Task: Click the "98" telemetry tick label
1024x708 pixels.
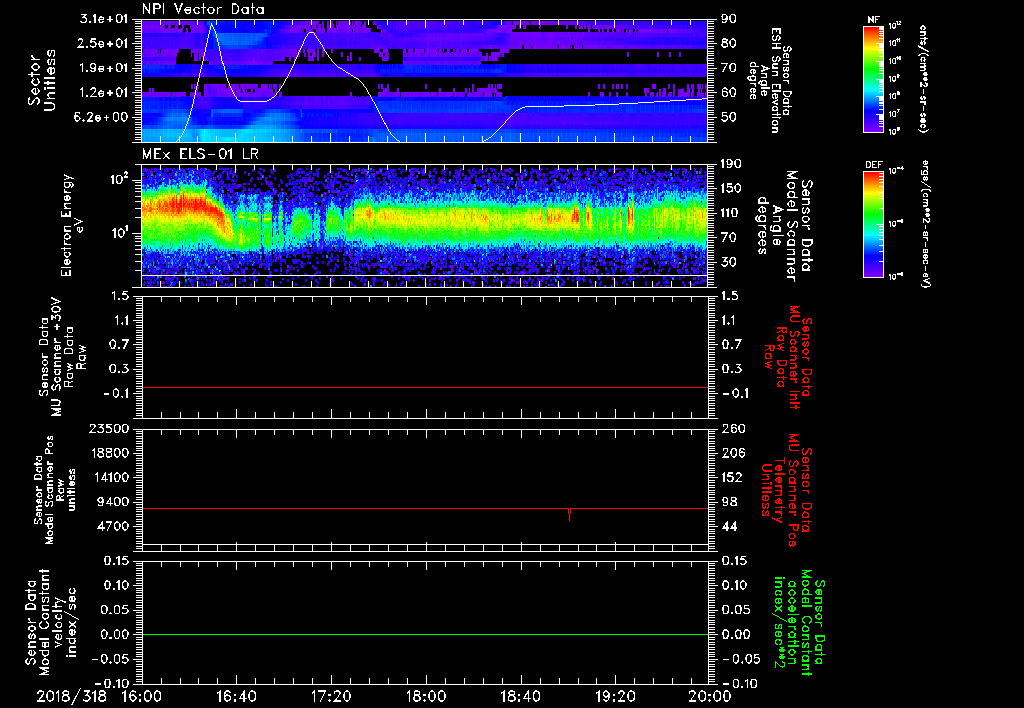Action: [729, 502]
